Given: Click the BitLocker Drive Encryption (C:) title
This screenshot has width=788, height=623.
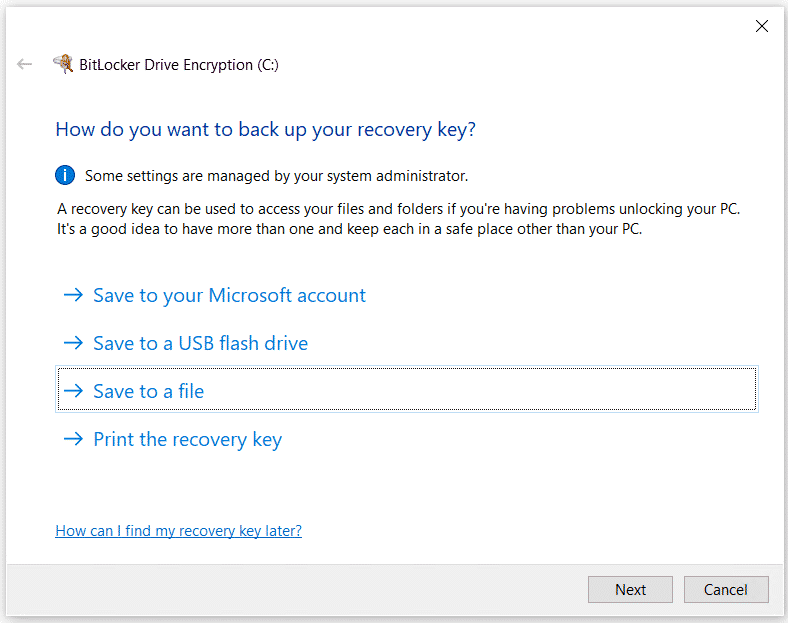Looking at the screenshot, I should [x=179, y=65].
